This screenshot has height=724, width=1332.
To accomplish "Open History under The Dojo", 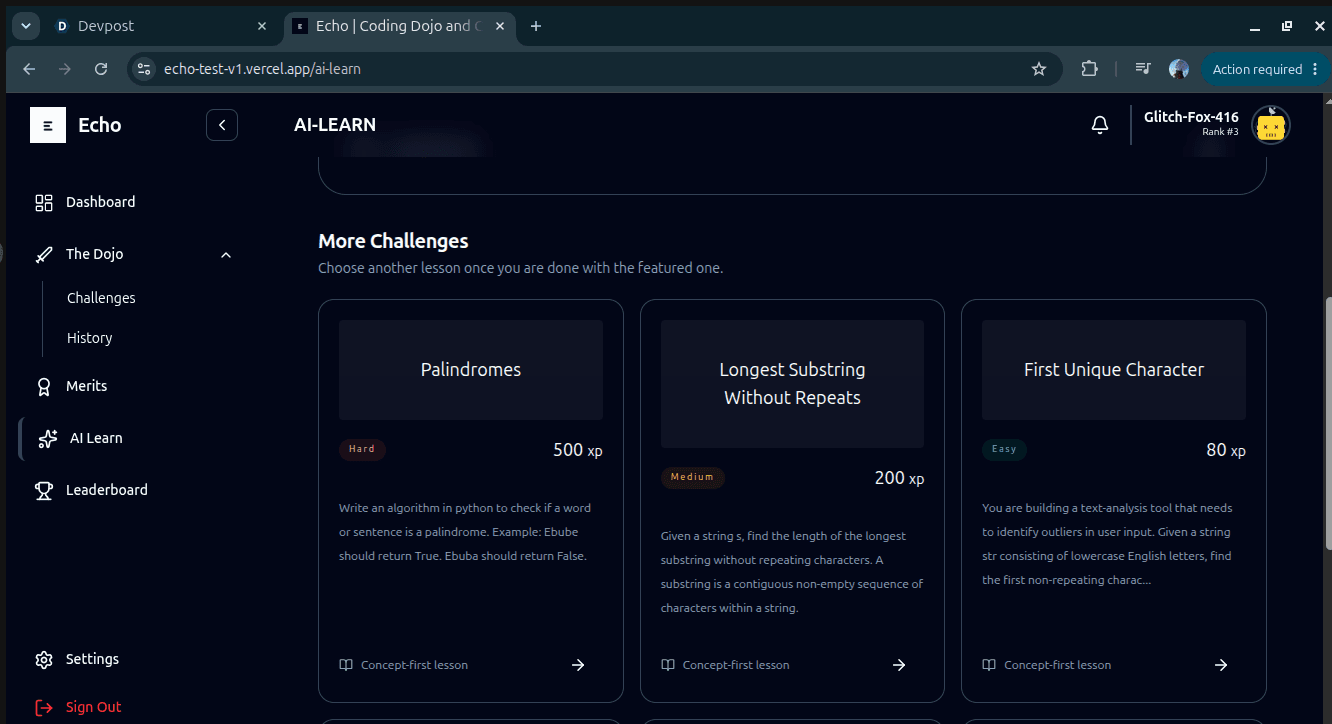I will [89, 338].
